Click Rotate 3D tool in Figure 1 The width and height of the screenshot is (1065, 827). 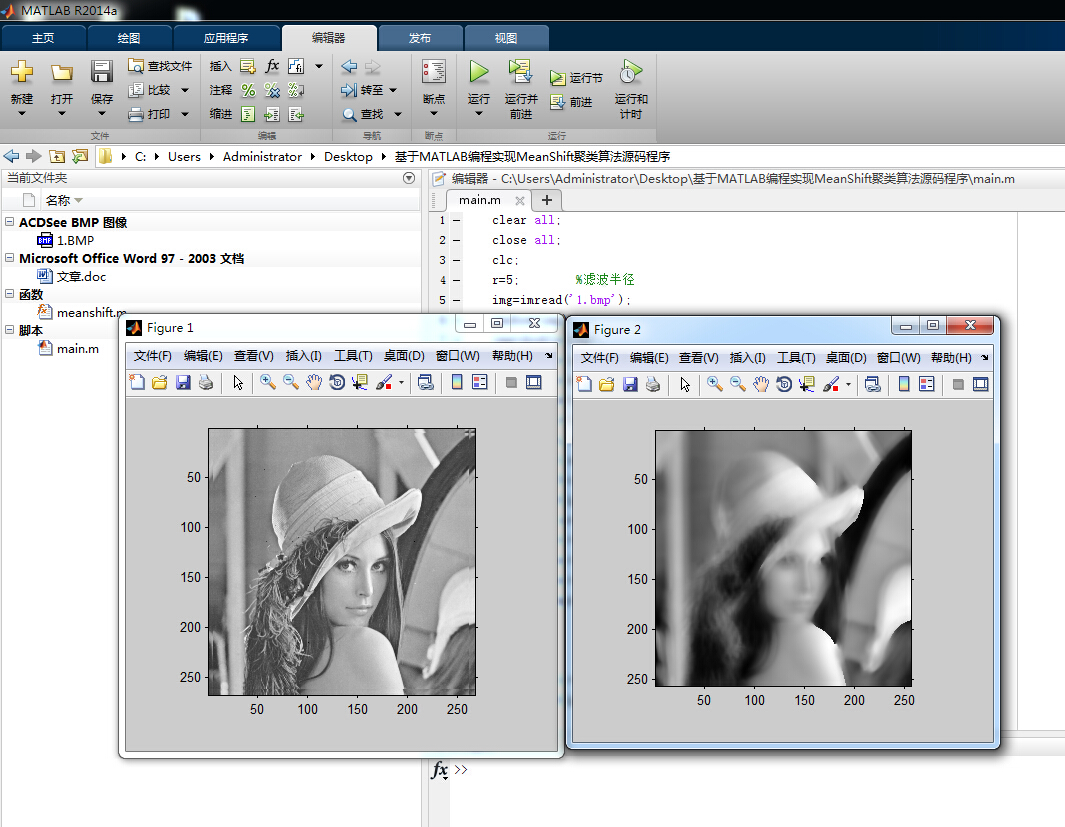[x=337, y=382]
